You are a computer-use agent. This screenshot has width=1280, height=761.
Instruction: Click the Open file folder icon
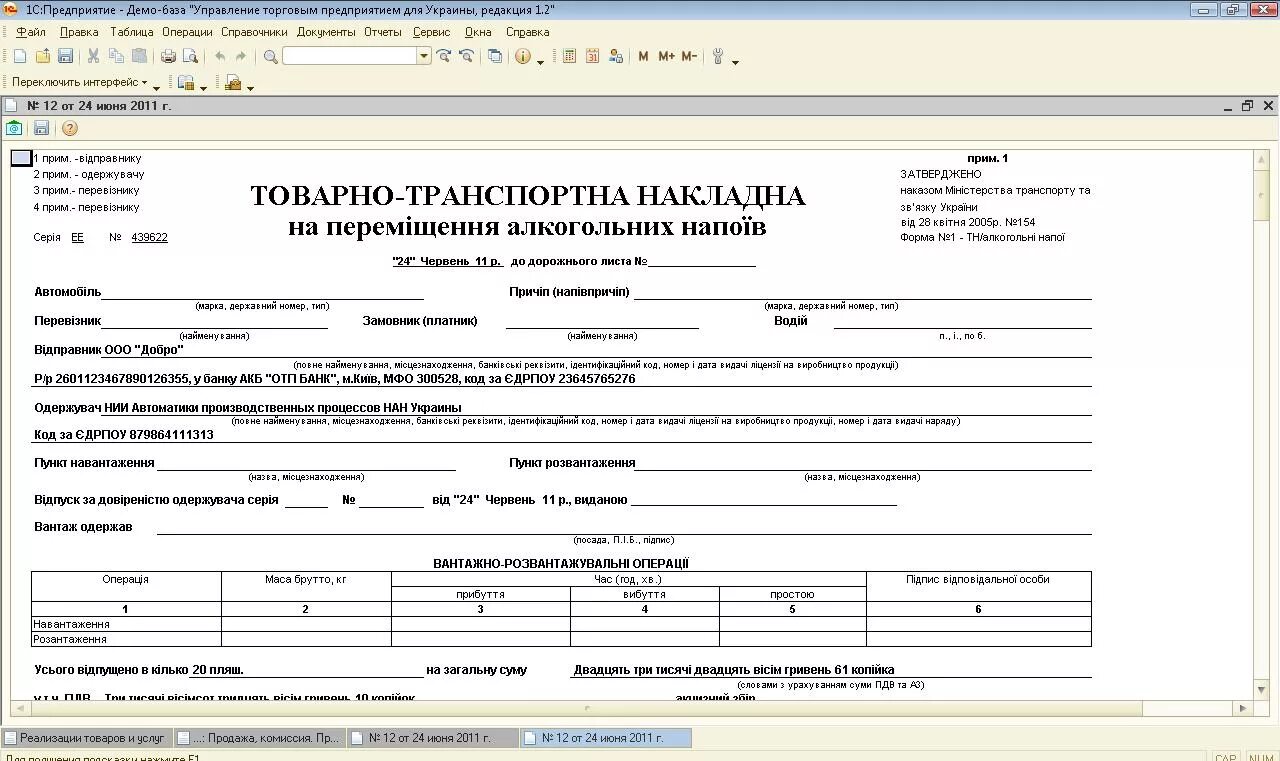43,57
